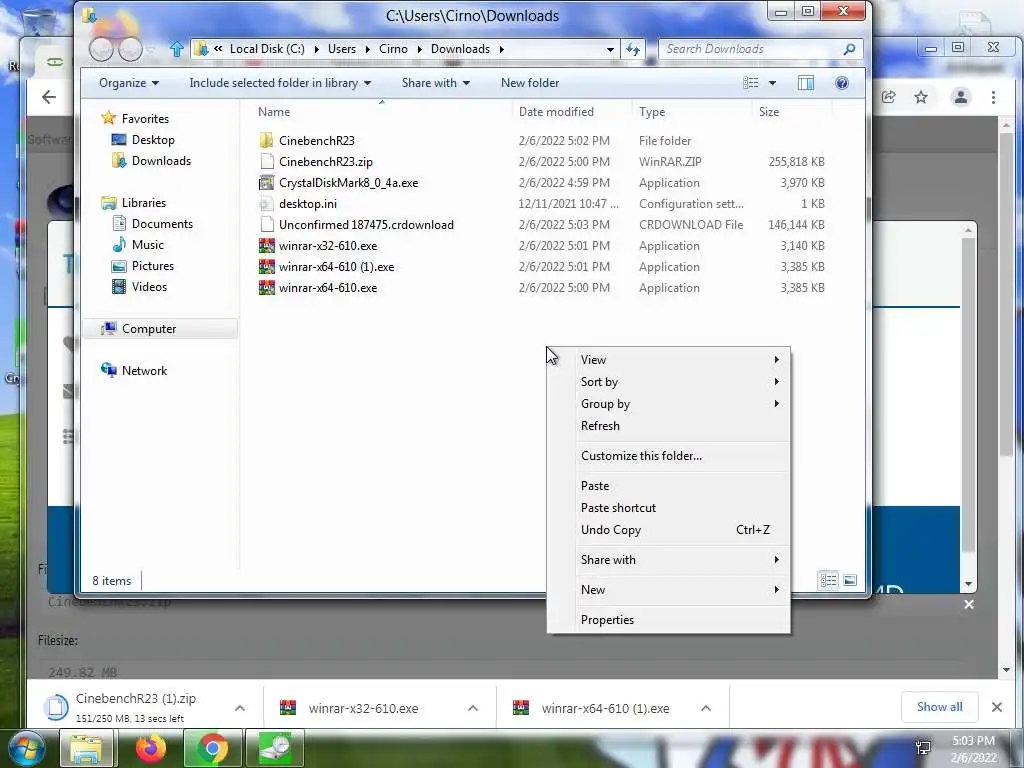Select winrar-x64-610 (1).exe icon in list

click(x=266, y=267)
